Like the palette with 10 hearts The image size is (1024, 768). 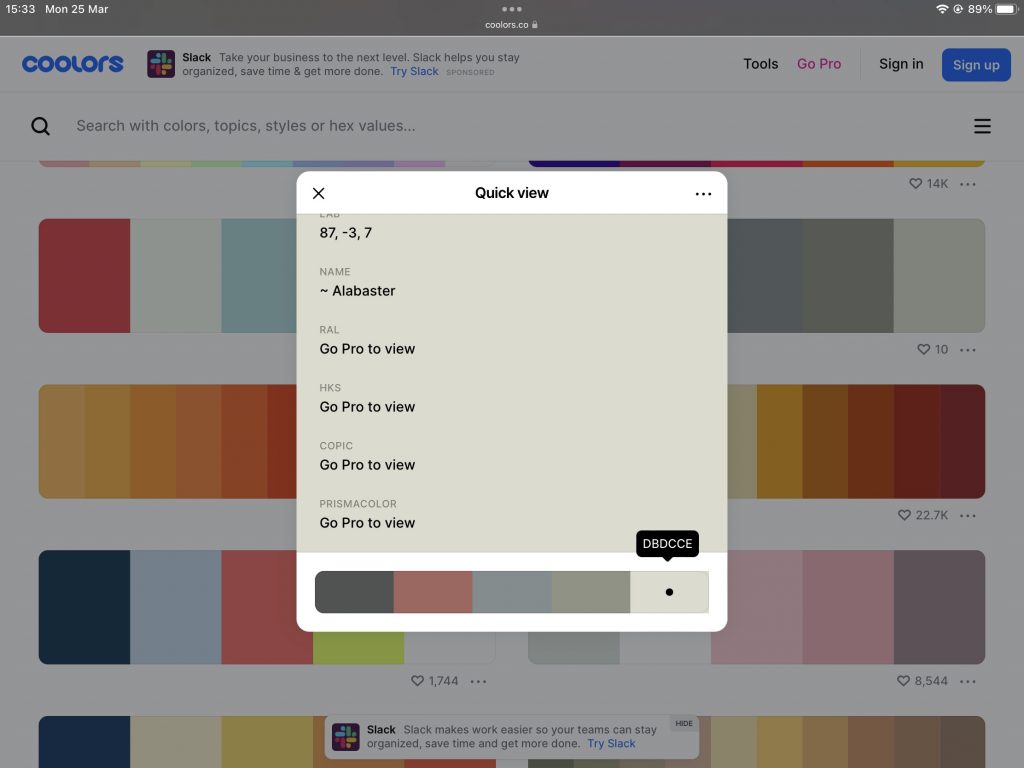click(x=923, y=349)
